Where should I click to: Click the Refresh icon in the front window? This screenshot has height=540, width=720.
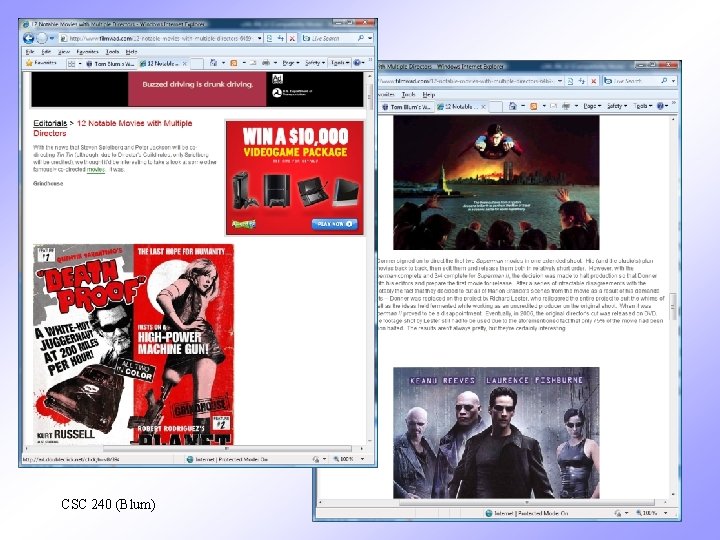[x=281, y=39]
